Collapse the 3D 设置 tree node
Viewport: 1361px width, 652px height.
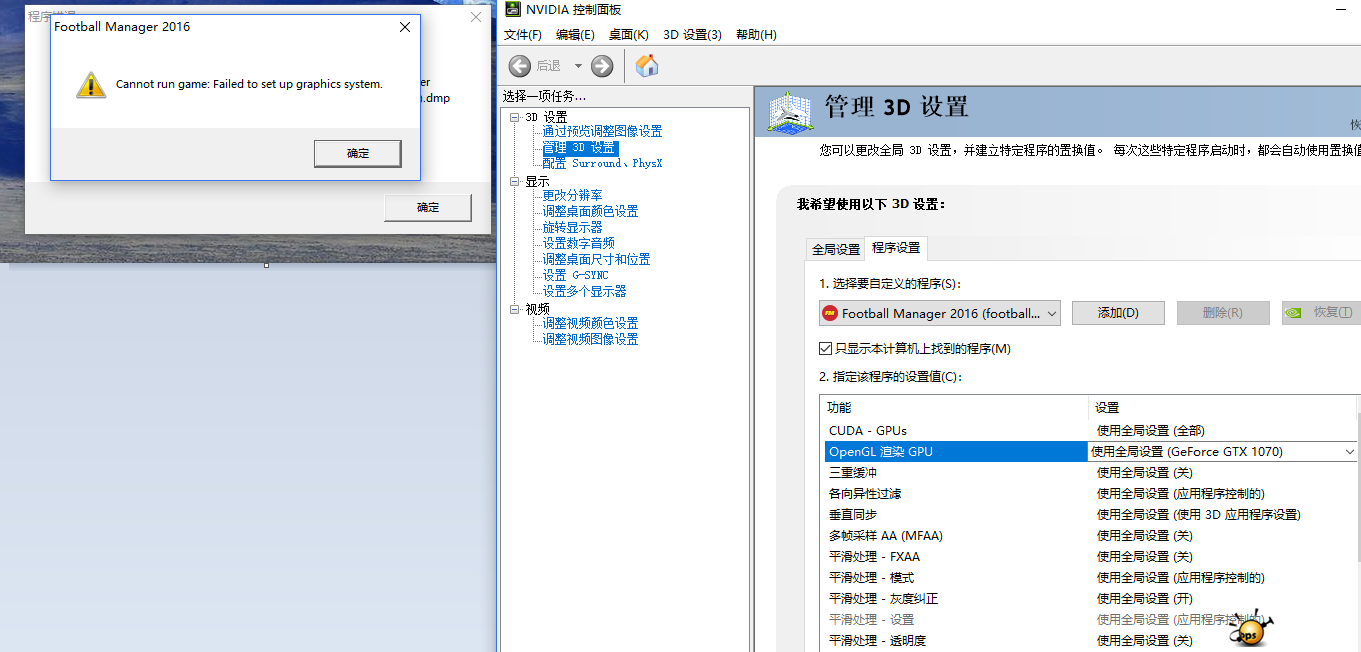(x=515, y=118)
